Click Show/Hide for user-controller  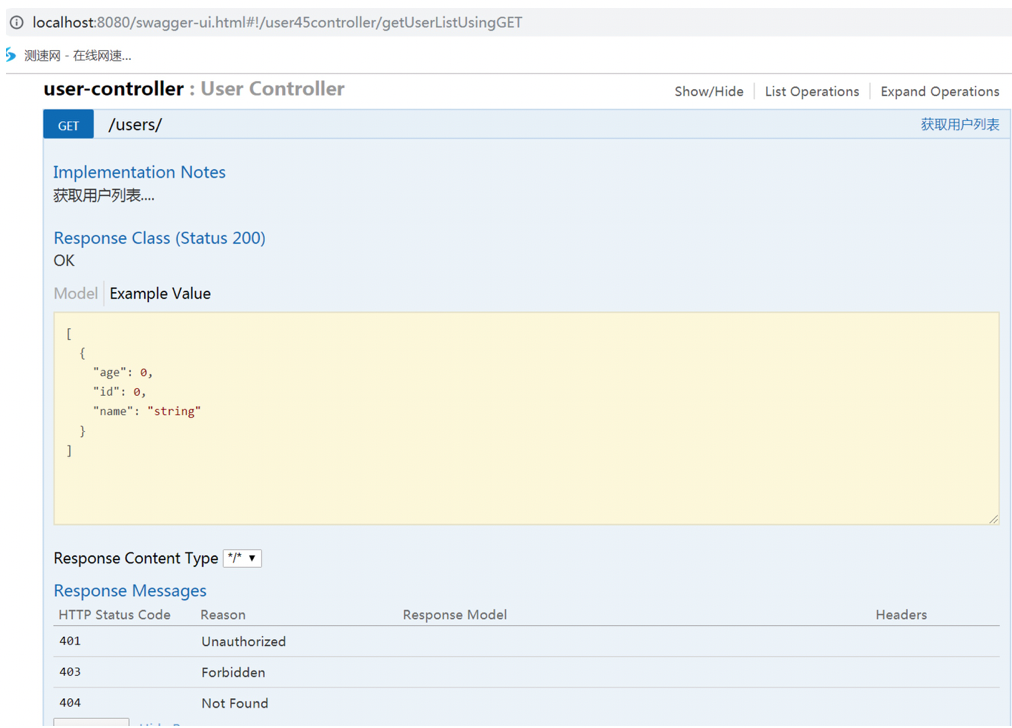tap(709, 92)
